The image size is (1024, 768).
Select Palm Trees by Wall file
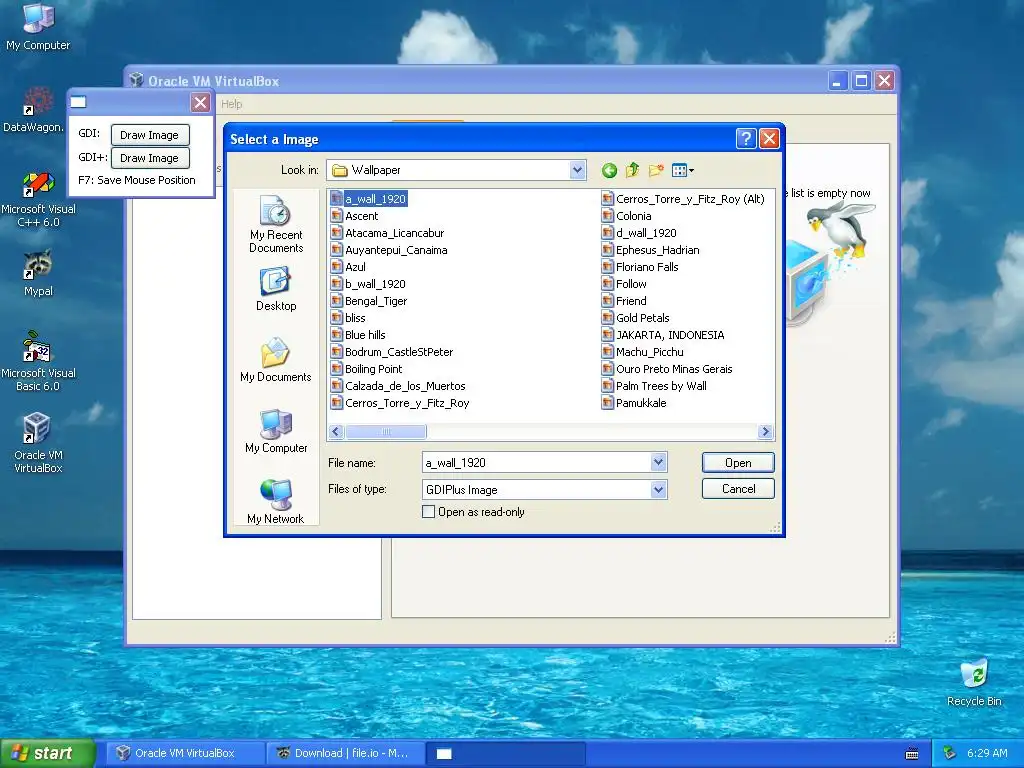654,386
